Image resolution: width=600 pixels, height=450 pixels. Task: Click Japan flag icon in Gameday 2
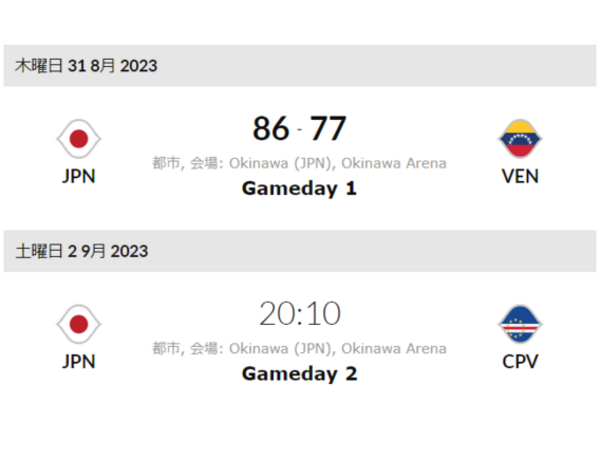tap(79, 324)
